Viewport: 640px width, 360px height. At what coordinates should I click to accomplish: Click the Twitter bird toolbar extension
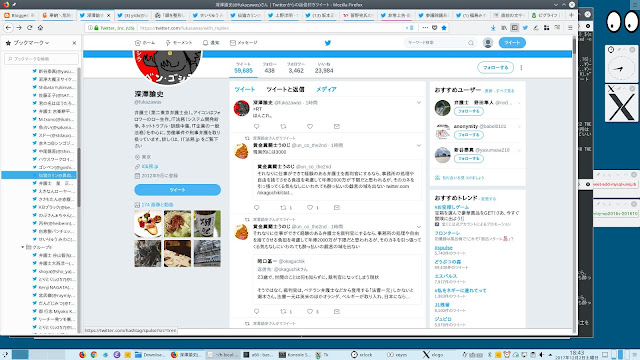(x=525, y=28)
